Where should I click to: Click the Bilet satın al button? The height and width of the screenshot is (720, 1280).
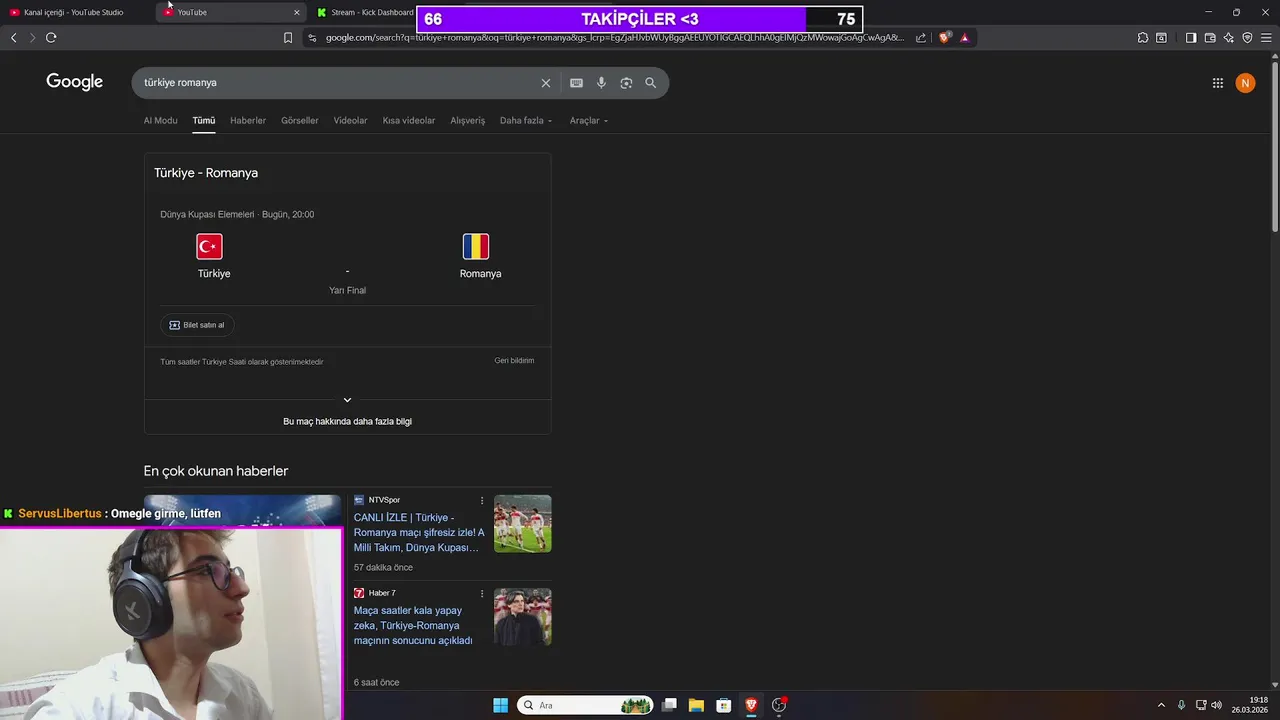[x=197, y=325]
